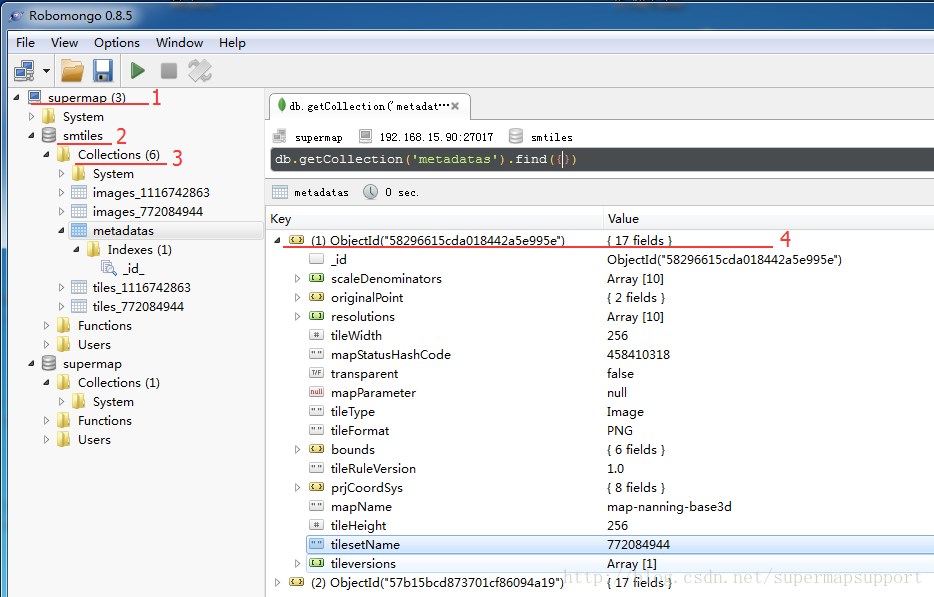Select the mapName value map-nanning-base3d

coord(669,506)
